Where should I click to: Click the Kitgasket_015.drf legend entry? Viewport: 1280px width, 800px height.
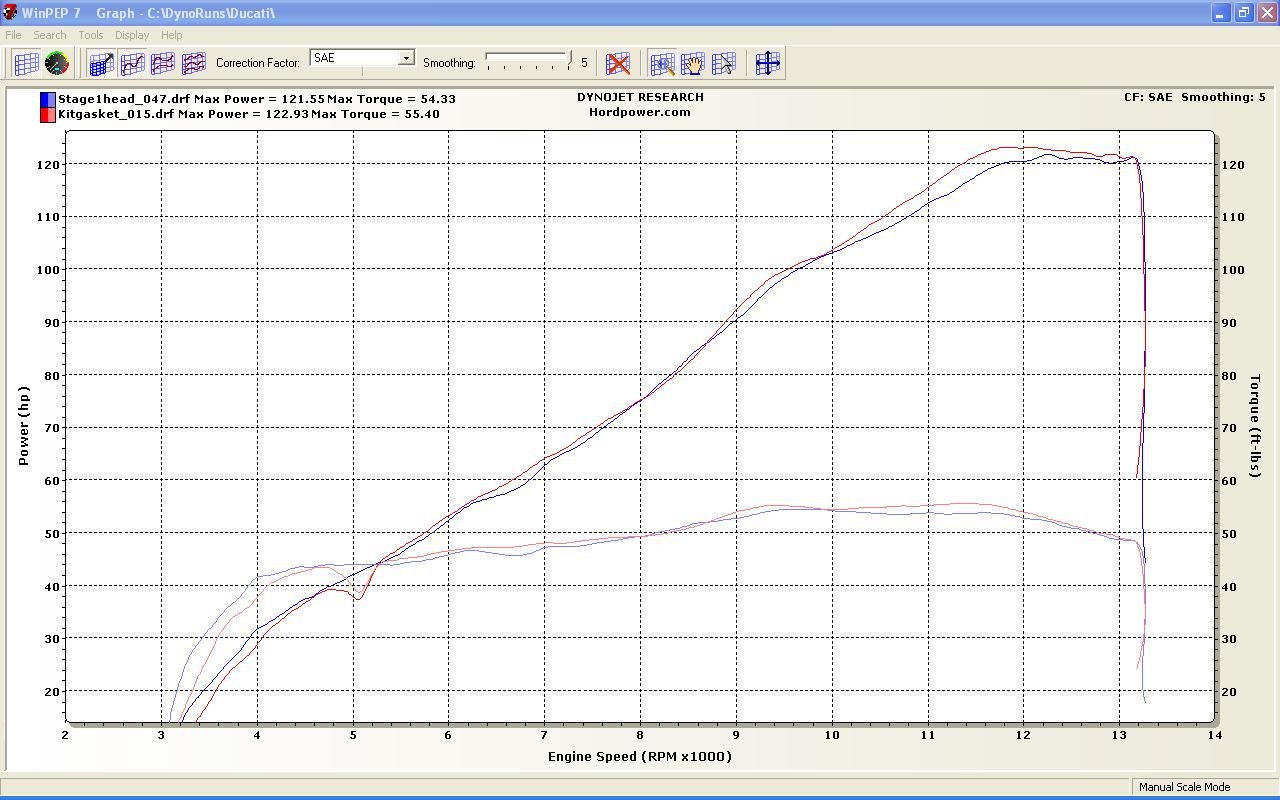tap(249, 114)
